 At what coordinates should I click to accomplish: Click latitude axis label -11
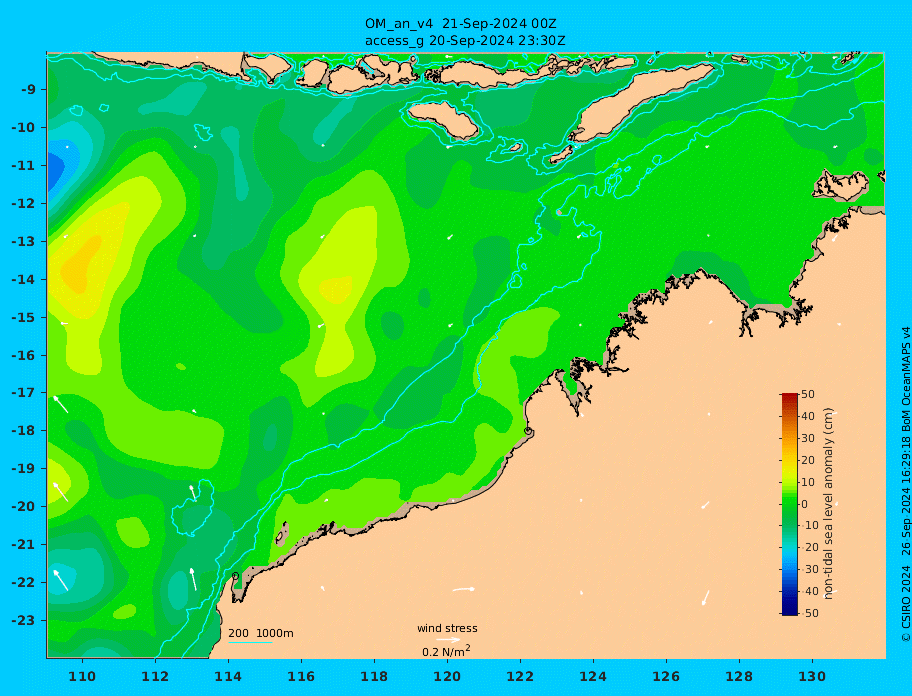[x=23, y=166]
